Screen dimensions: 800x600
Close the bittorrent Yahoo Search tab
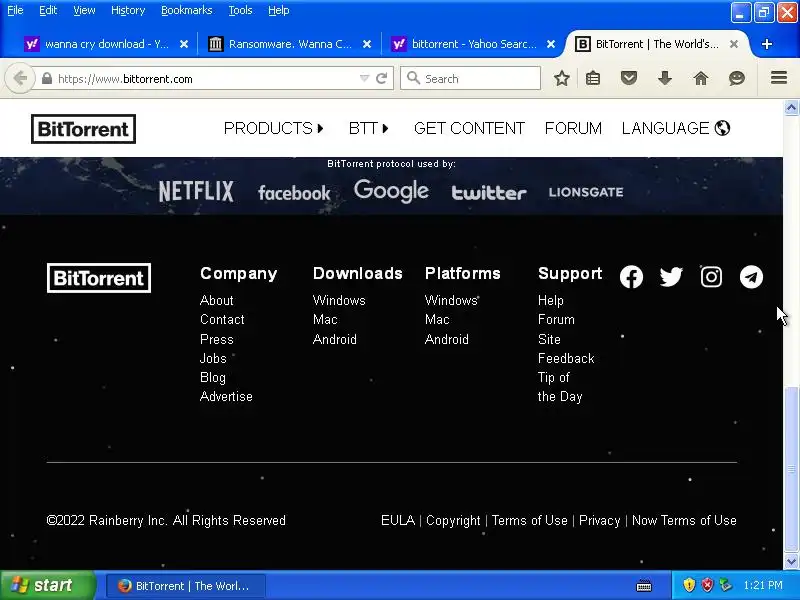pyautogui.click(x=551, y=44)
